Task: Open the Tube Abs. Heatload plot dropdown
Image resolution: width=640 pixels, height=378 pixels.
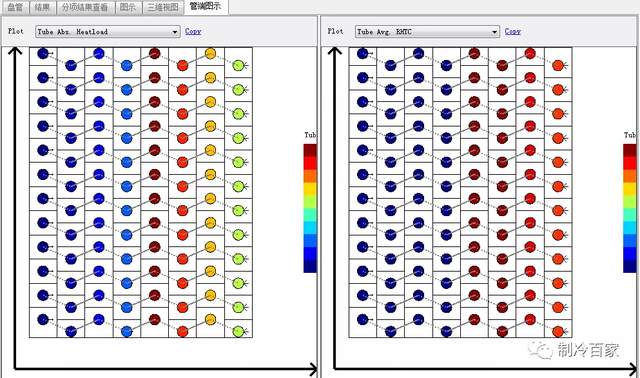Action: coord(108,31)
